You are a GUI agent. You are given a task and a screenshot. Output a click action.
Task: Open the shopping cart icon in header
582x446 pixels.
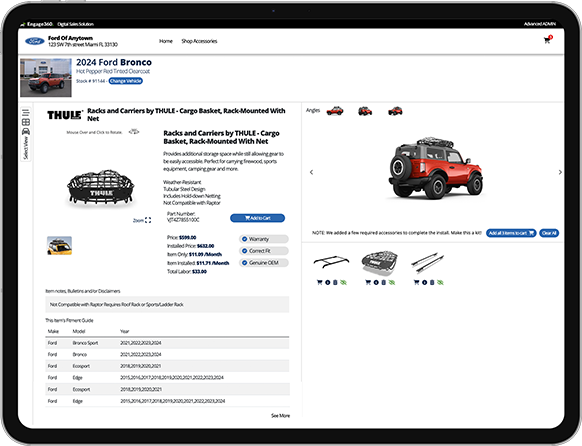tap(547, 40)
